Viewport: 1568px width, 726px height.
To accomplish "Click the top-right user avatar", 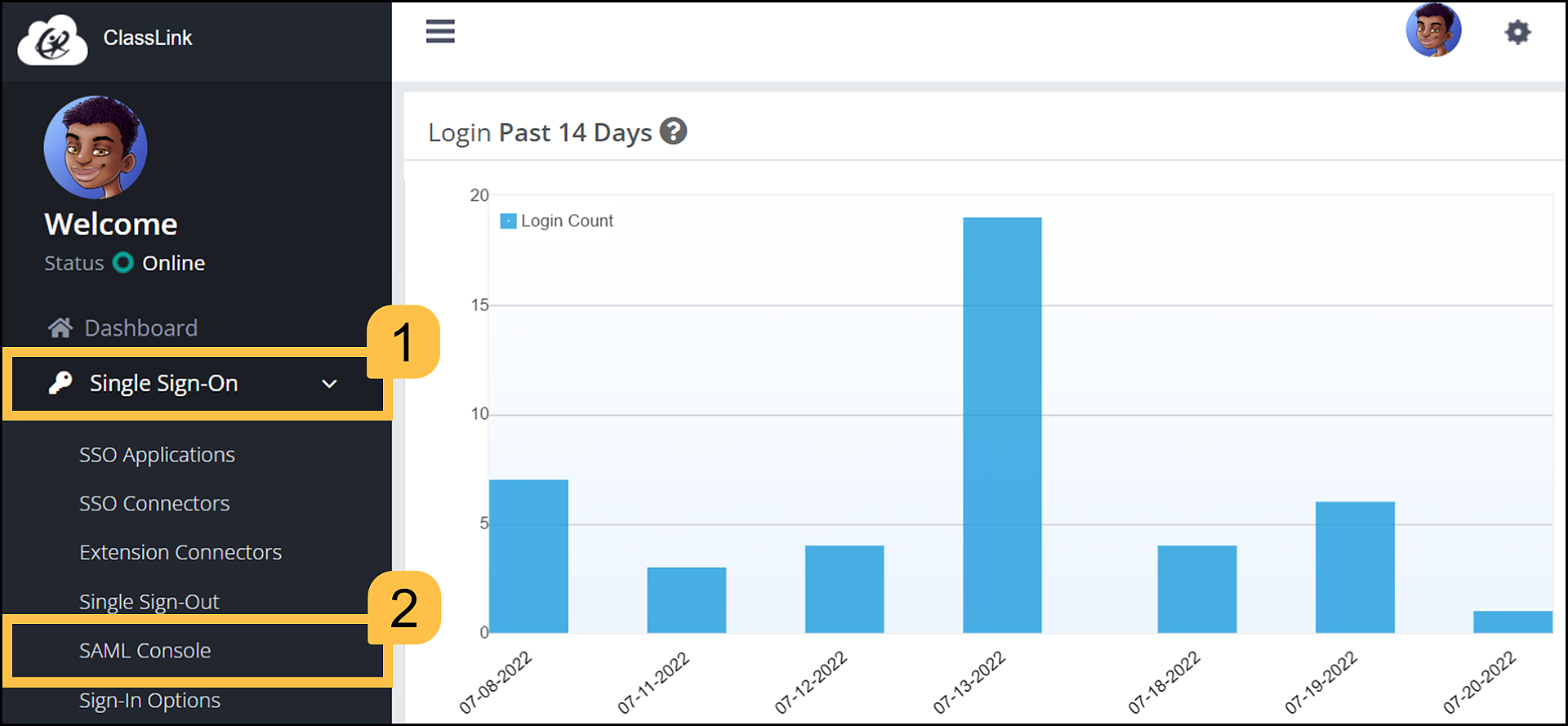I will [1433, 31].
